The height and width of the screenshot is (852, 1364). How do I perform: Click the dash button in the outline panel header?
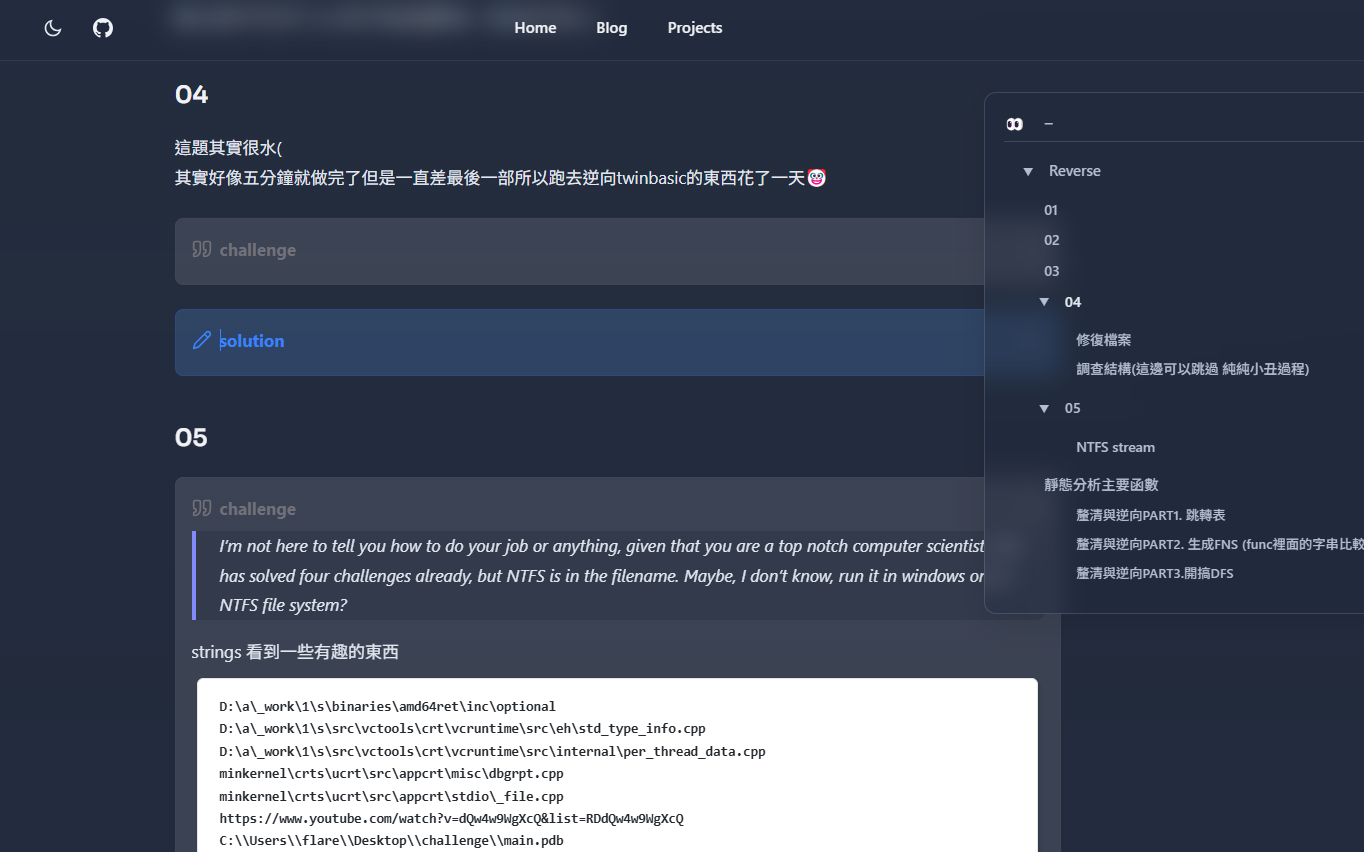[x=1049, y=123]
